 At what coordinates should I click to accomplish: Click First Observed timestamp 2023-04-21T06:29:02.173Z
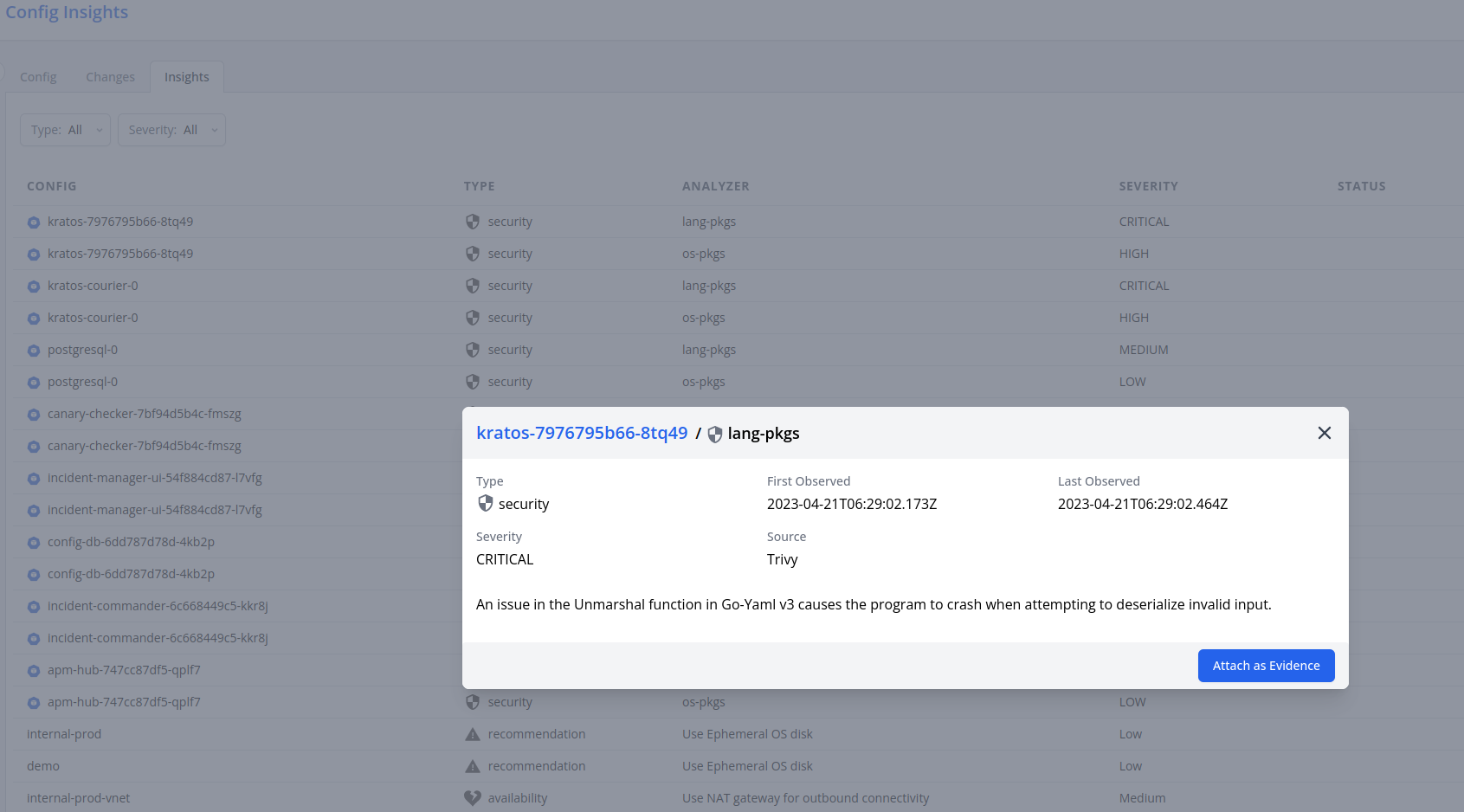click(x=852, y=504)
